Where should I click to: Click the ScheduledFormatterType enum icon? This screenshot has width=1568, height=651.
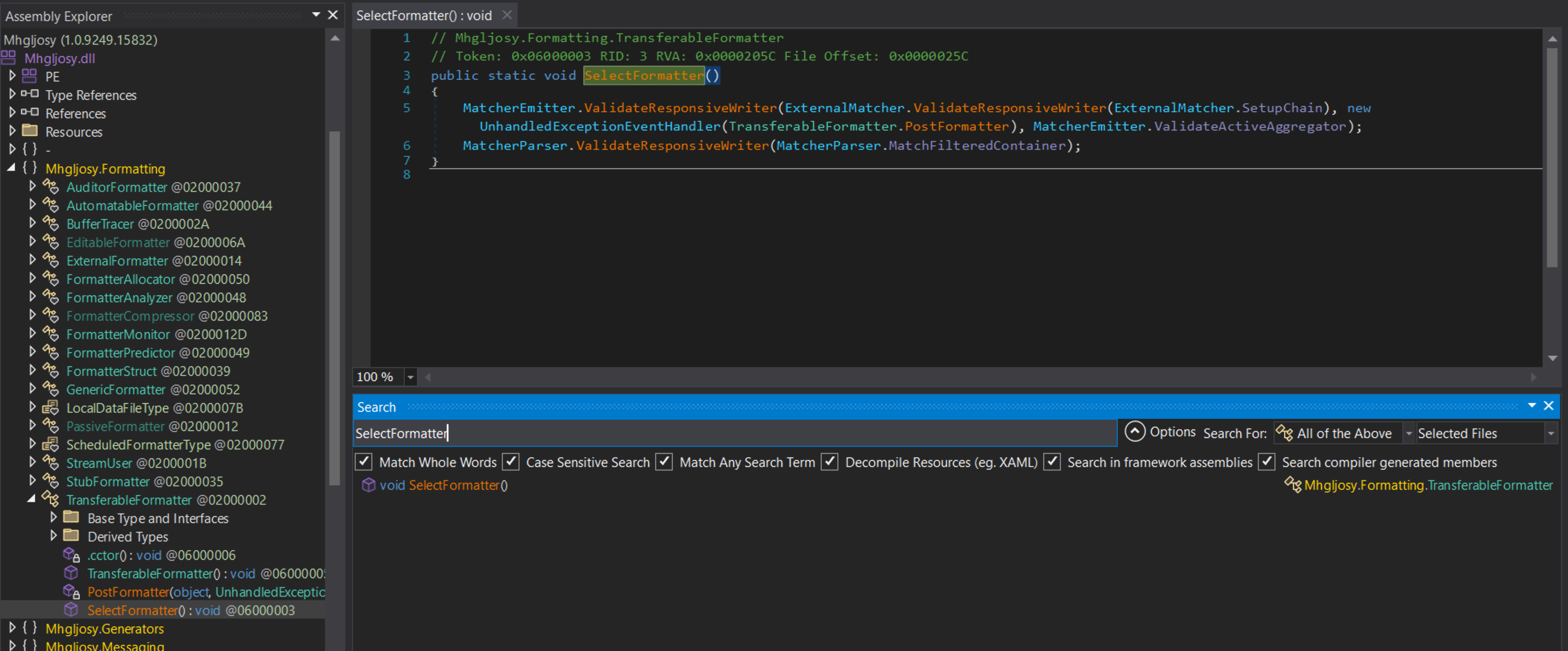[x=50, y=445]
